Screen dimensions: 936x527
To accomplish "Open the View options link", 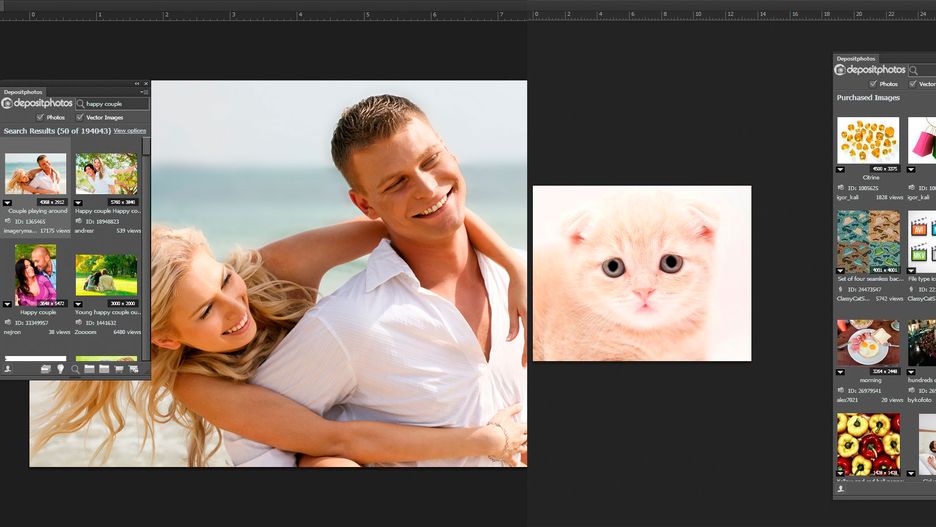I will coord(129,131).
